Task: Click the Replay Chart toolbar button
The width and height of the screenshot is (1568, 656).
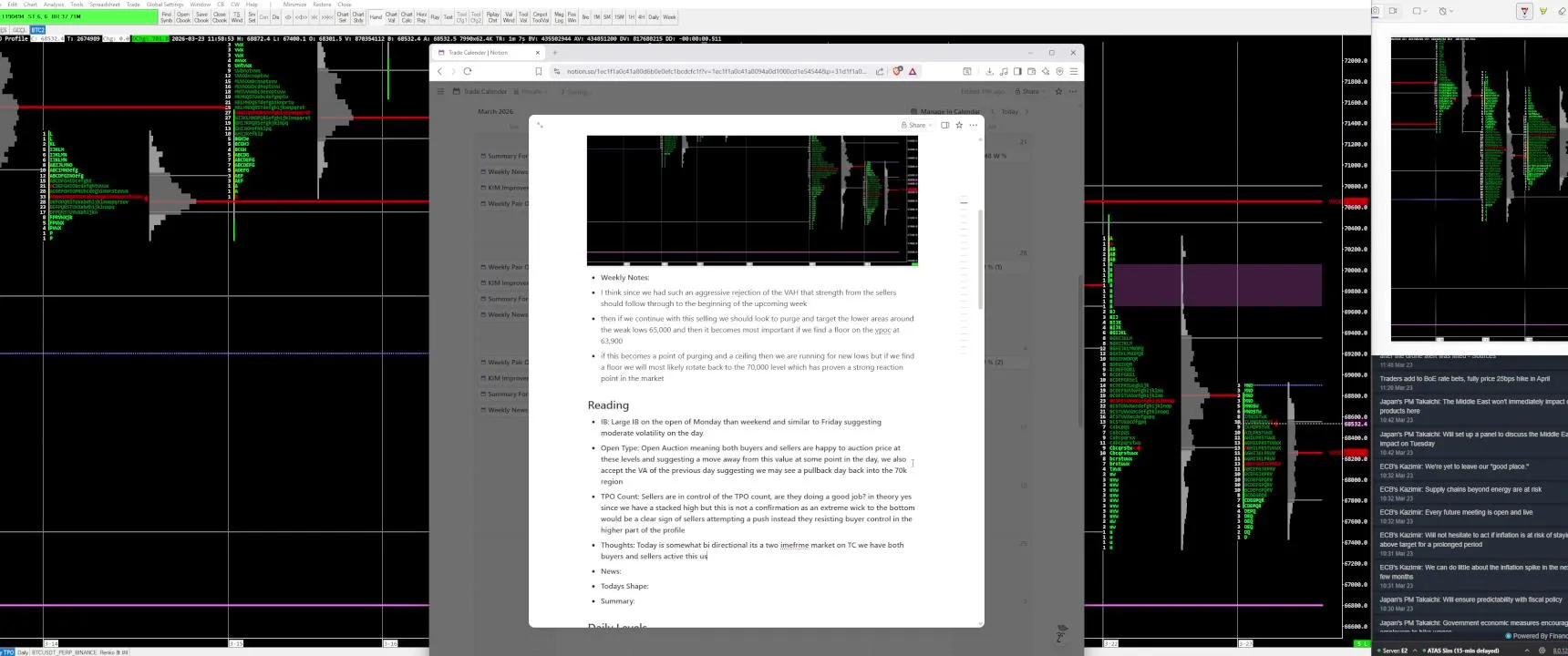Action: (x=492, y=16)
